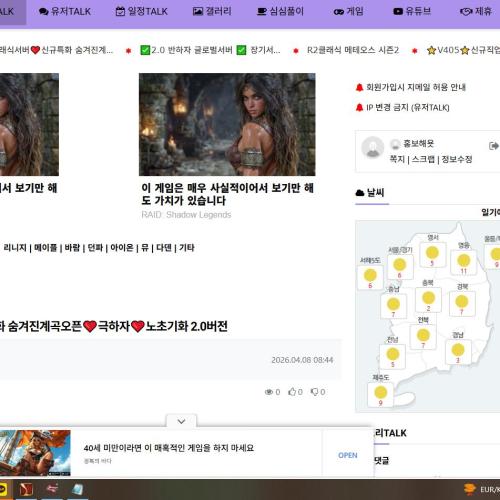Click the 전북 weather sun icon
500x500 pixels.
(423, 335)
